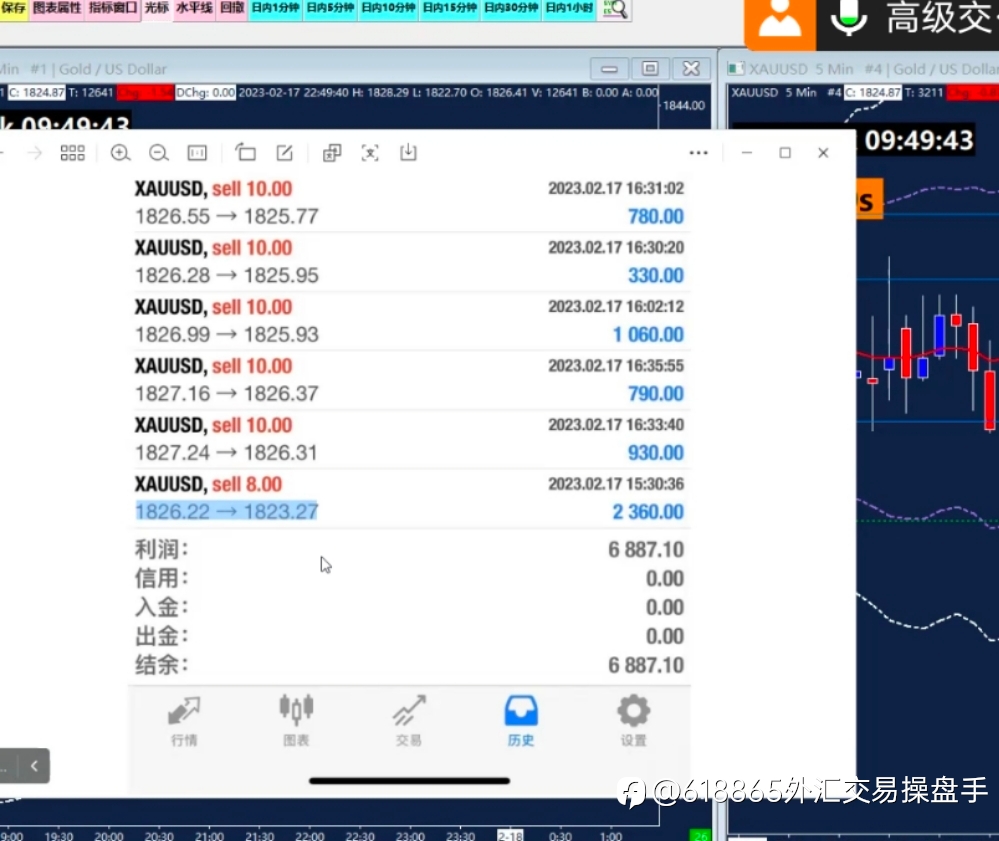
Task: Click the 信用 credit row
Action: pos(409,579)
